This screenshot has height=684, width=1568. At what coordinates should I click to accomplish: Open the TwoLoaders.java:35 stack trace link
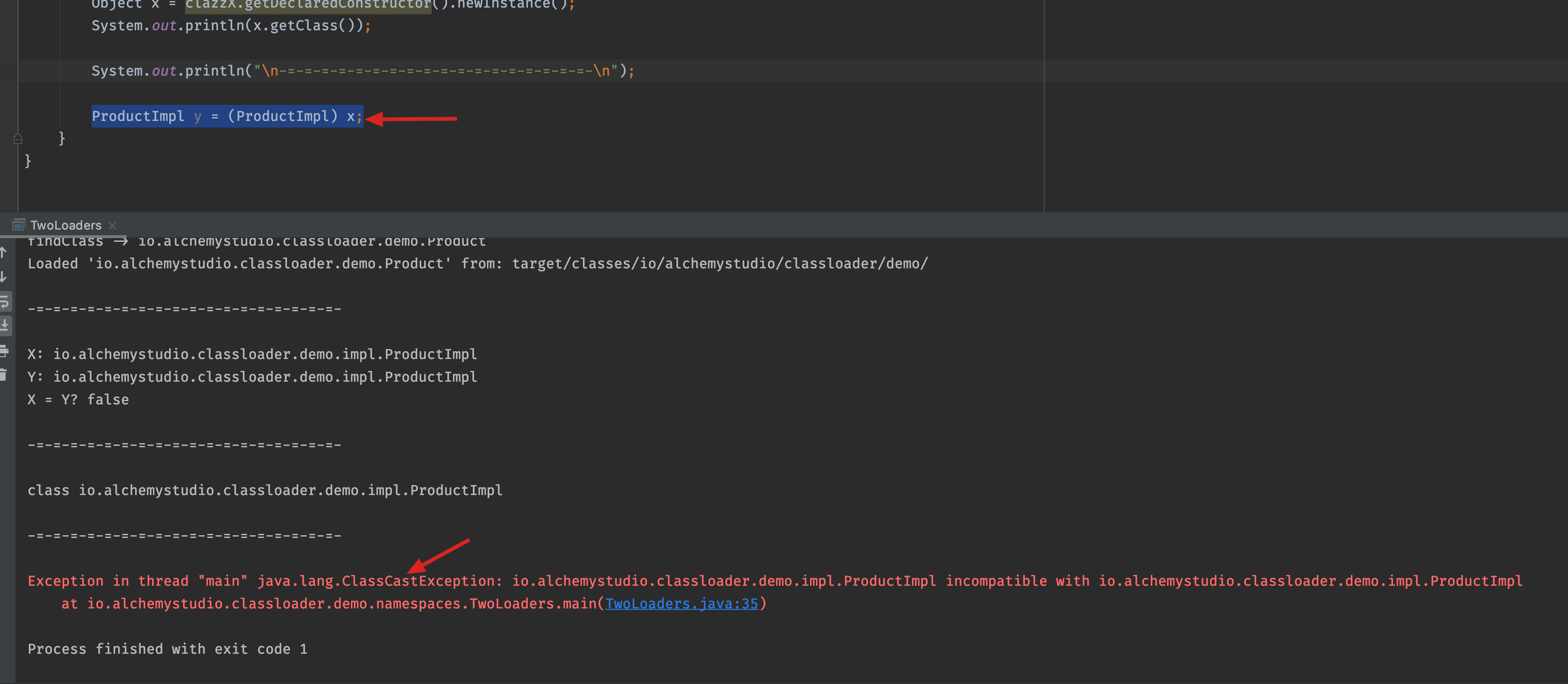(x=681, y=604)
